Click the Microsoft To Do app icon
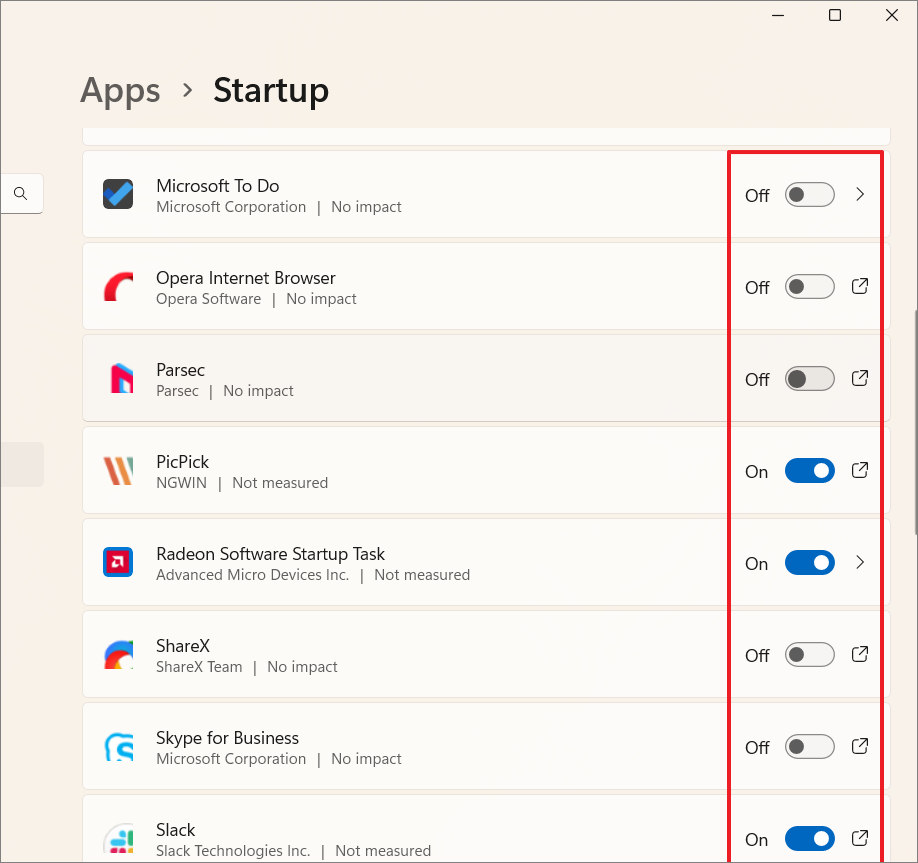 click(x=118, y=194)
